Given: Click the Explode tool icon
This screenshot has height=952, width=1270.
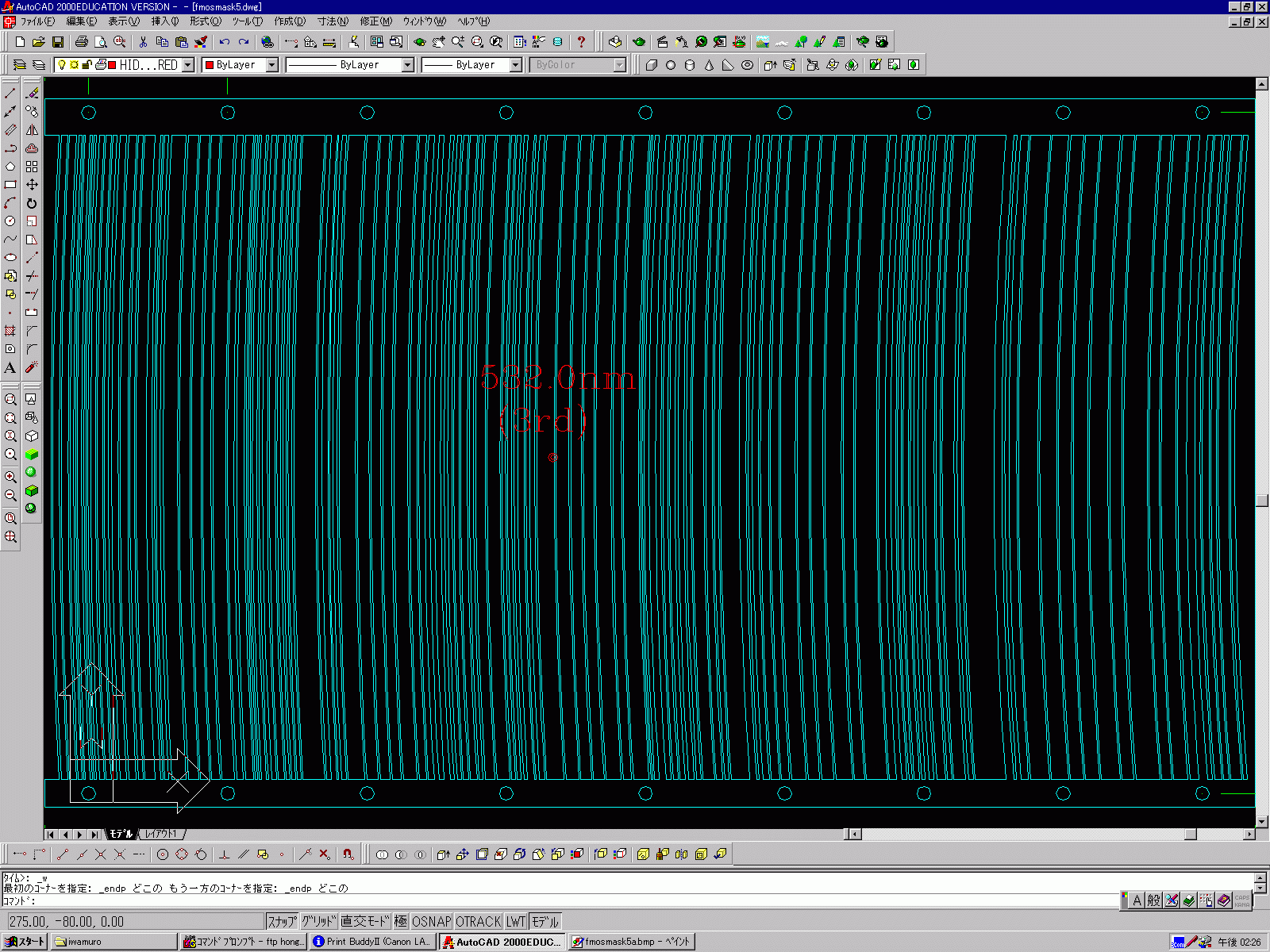Looking at the screenshot, I should [32, 368].
